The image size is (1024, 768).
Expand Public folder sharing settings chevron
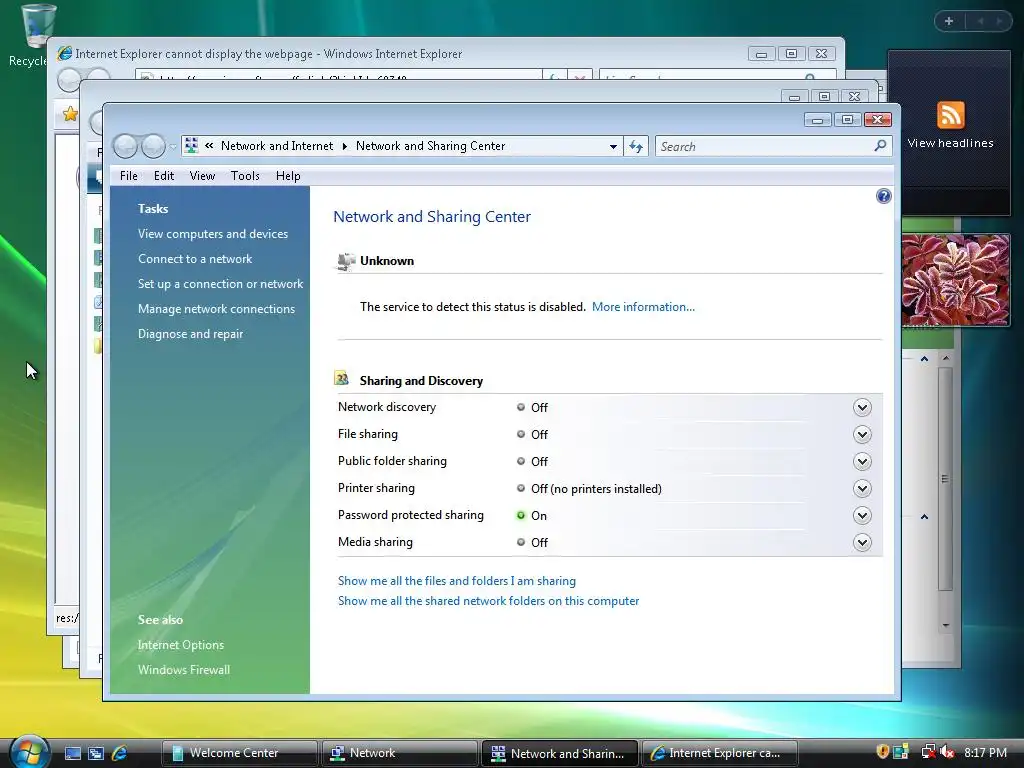pyautogui.click(x=862, y=462)
